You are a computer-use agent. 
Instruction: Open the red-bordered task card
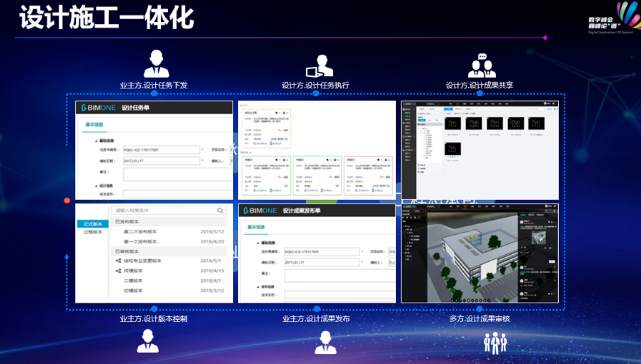click(368, 175)
